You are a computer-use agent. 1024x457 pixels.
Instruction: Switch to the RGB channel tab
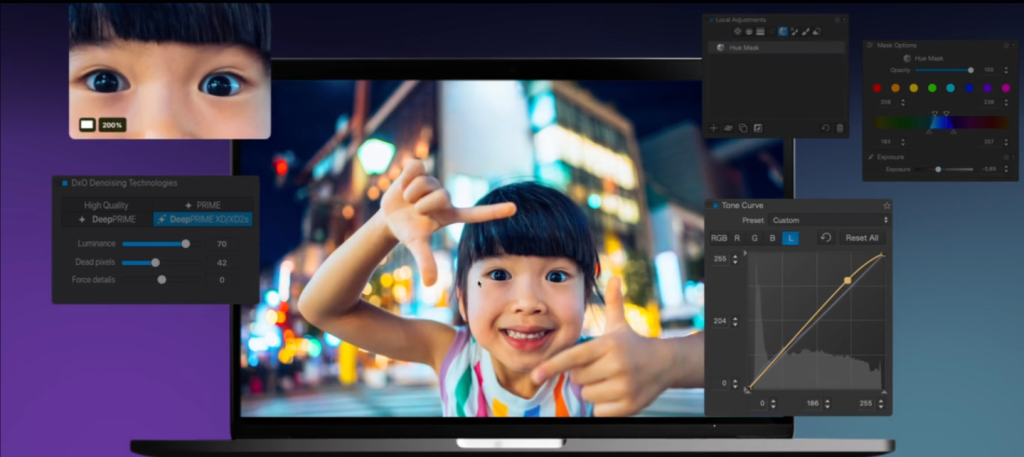tap(719, 238)
